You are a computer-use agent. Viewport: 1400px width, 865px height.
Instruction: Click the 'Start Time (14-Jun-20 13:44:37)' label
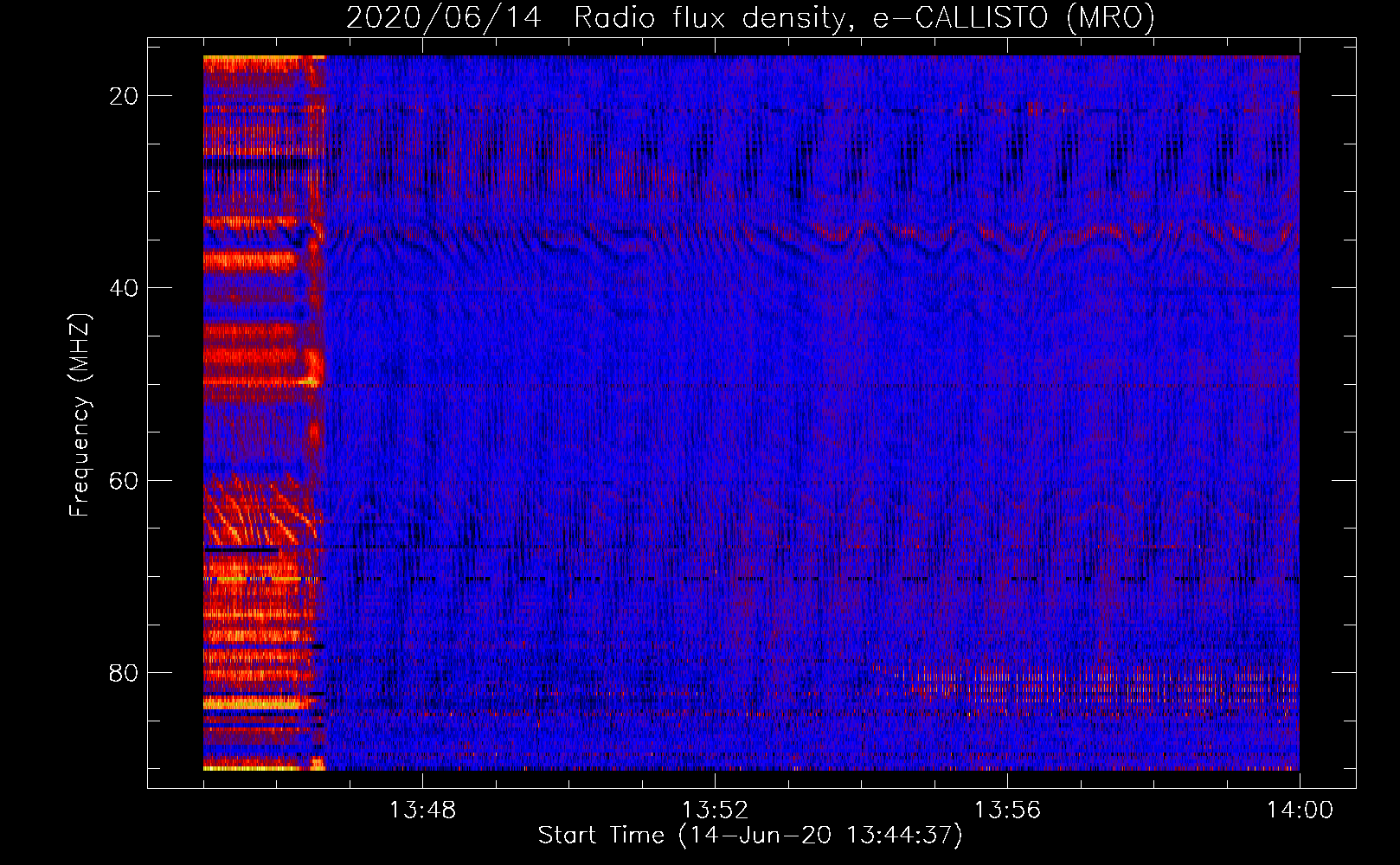click(750, 836)
